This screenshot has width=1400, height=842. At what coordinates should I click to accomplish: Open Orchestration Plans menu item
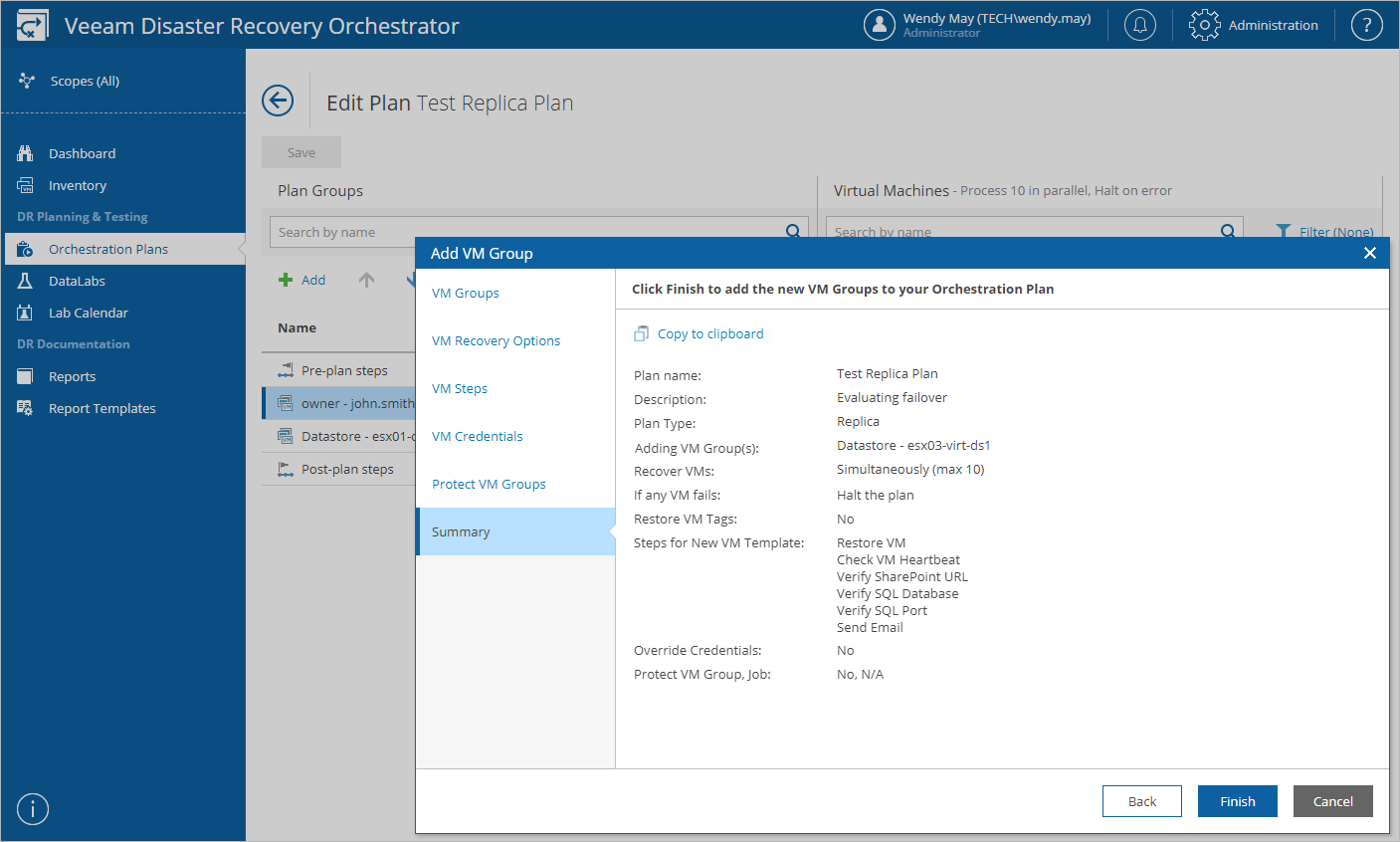click(123, 249)
